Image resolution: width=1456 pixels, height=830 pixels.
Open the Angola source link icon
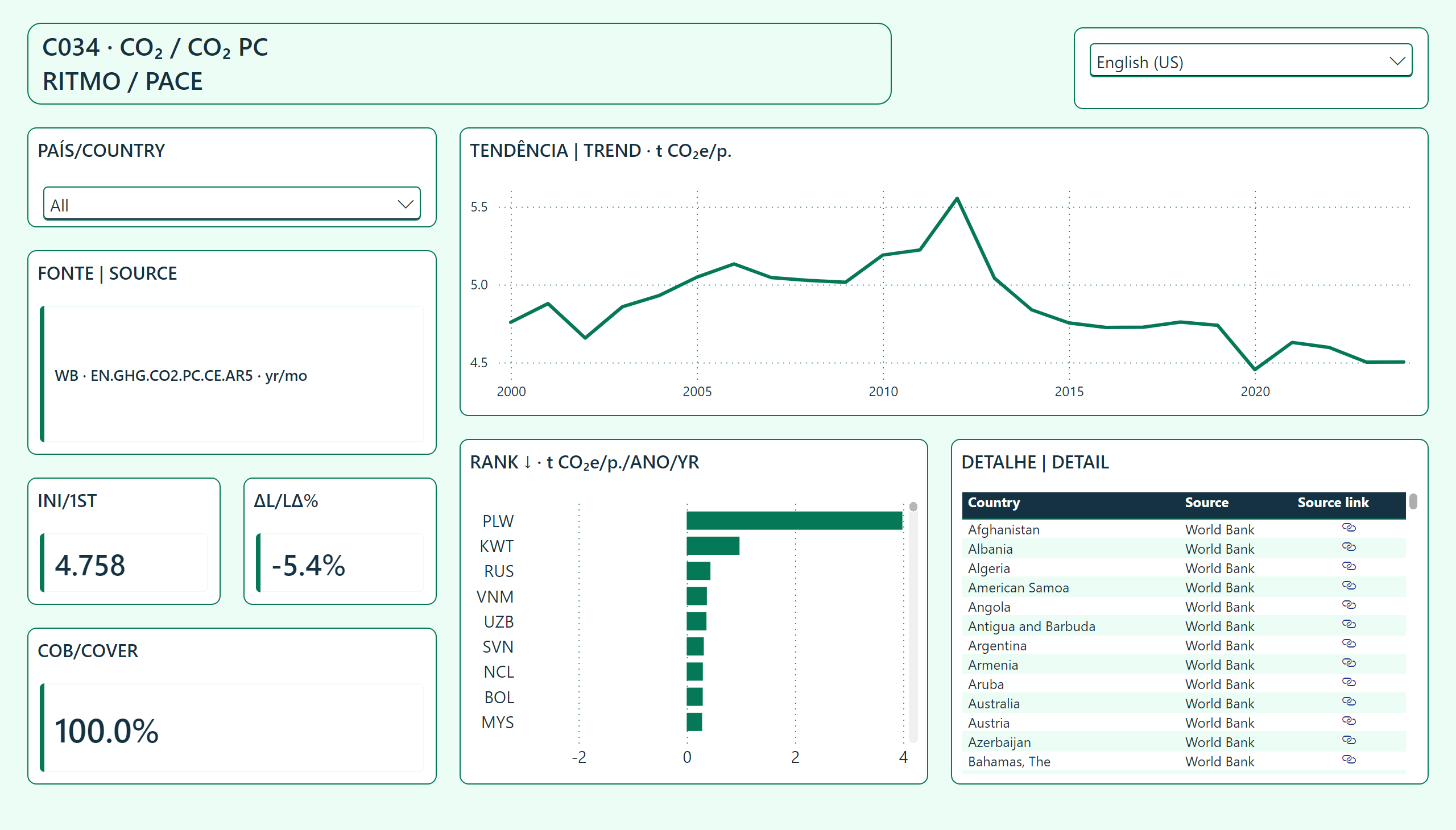click(x=1348, y=605)
